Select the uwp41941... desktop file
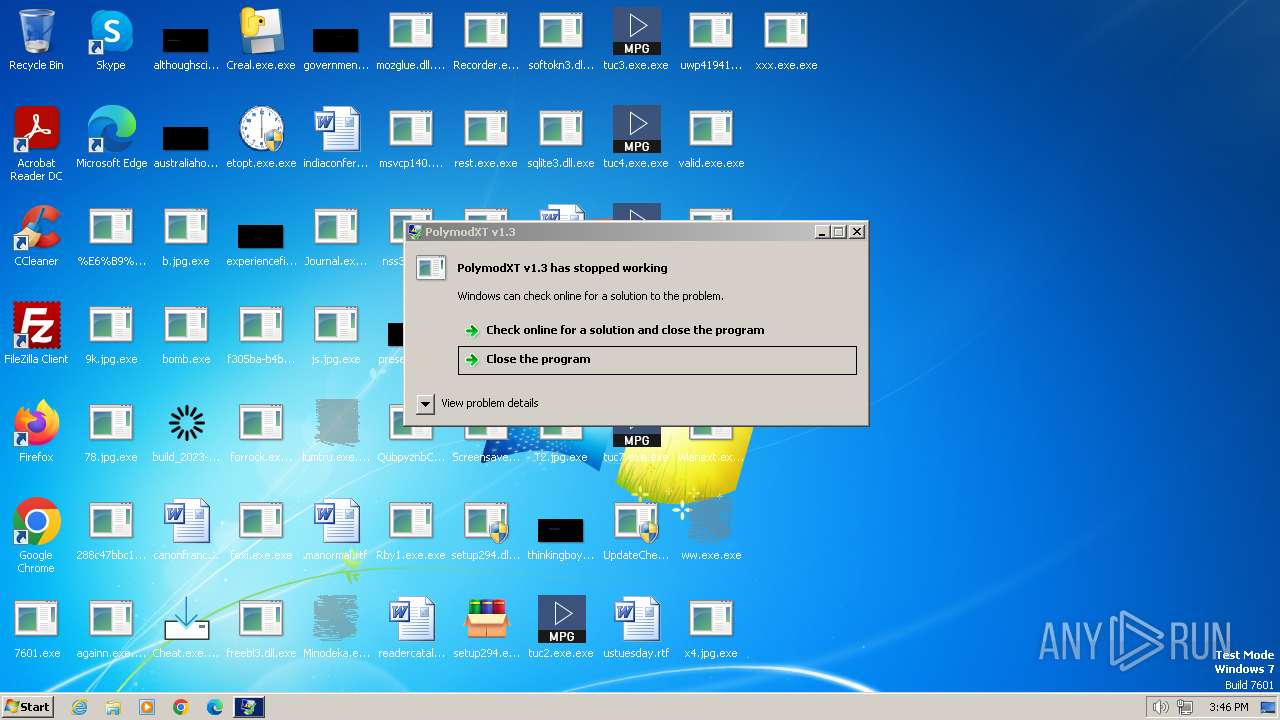This screenshot has width=1280, height=720. point(711,40)
